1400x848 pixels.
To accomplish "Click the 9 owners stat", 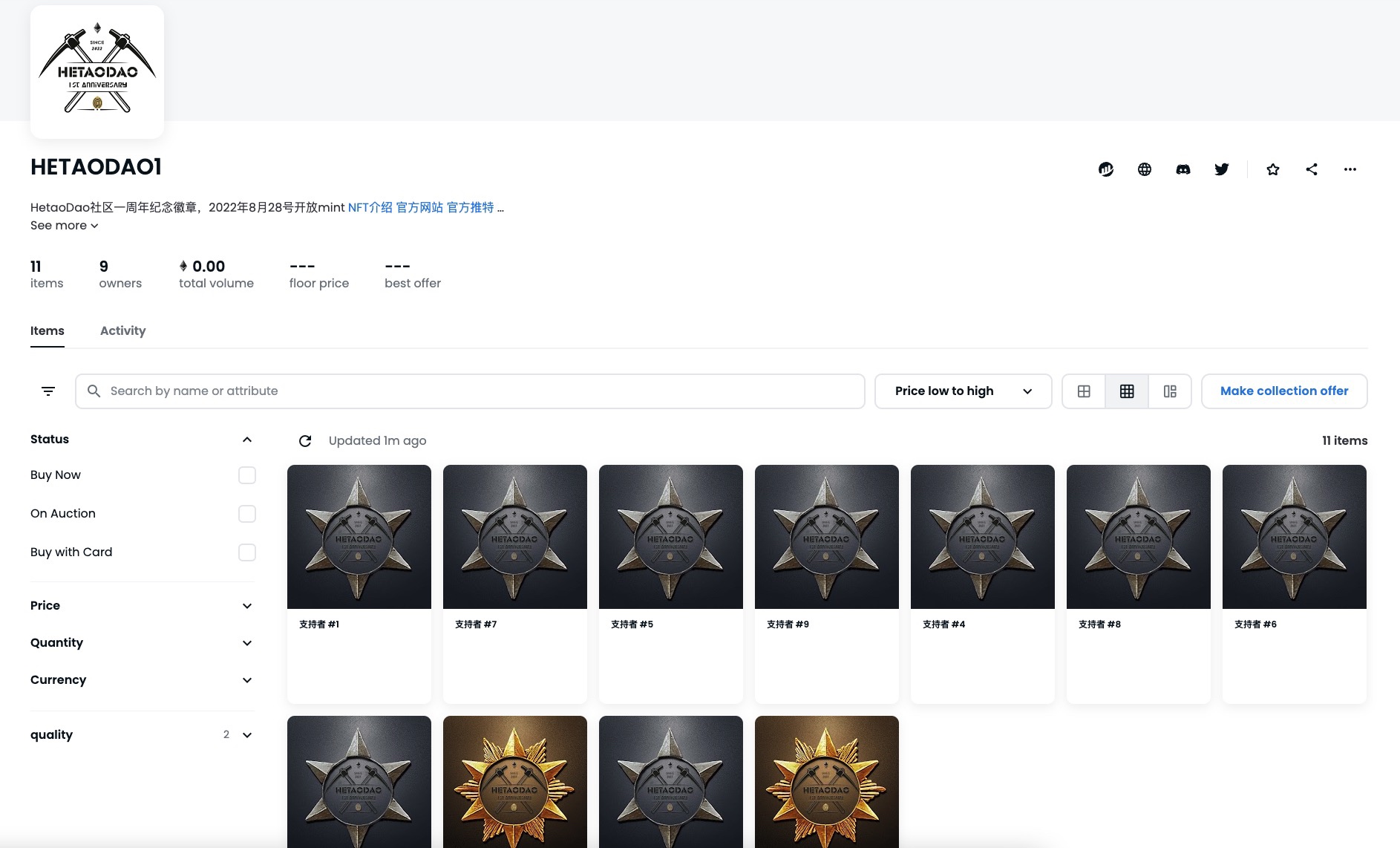I will [120, 274].
